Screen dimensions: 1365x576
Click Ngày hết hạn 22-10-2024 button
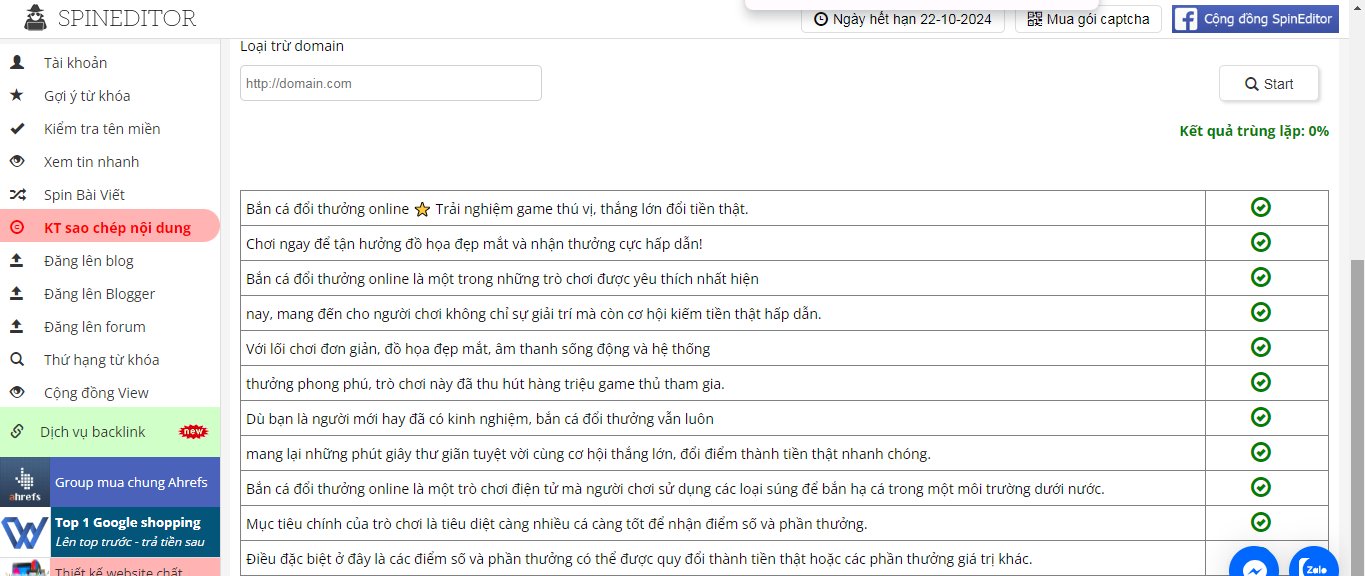pyautogui.click(x=903, y=19)
